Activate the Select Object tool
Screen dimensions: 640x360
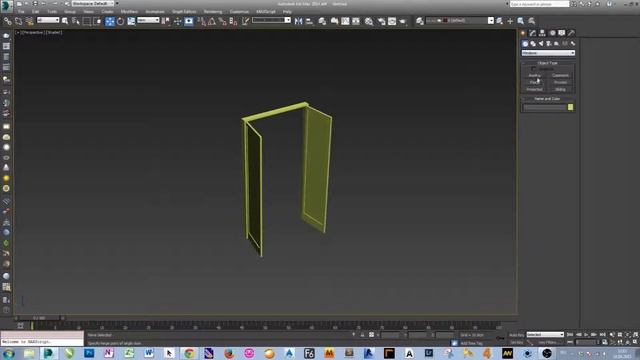click(65, 21)
